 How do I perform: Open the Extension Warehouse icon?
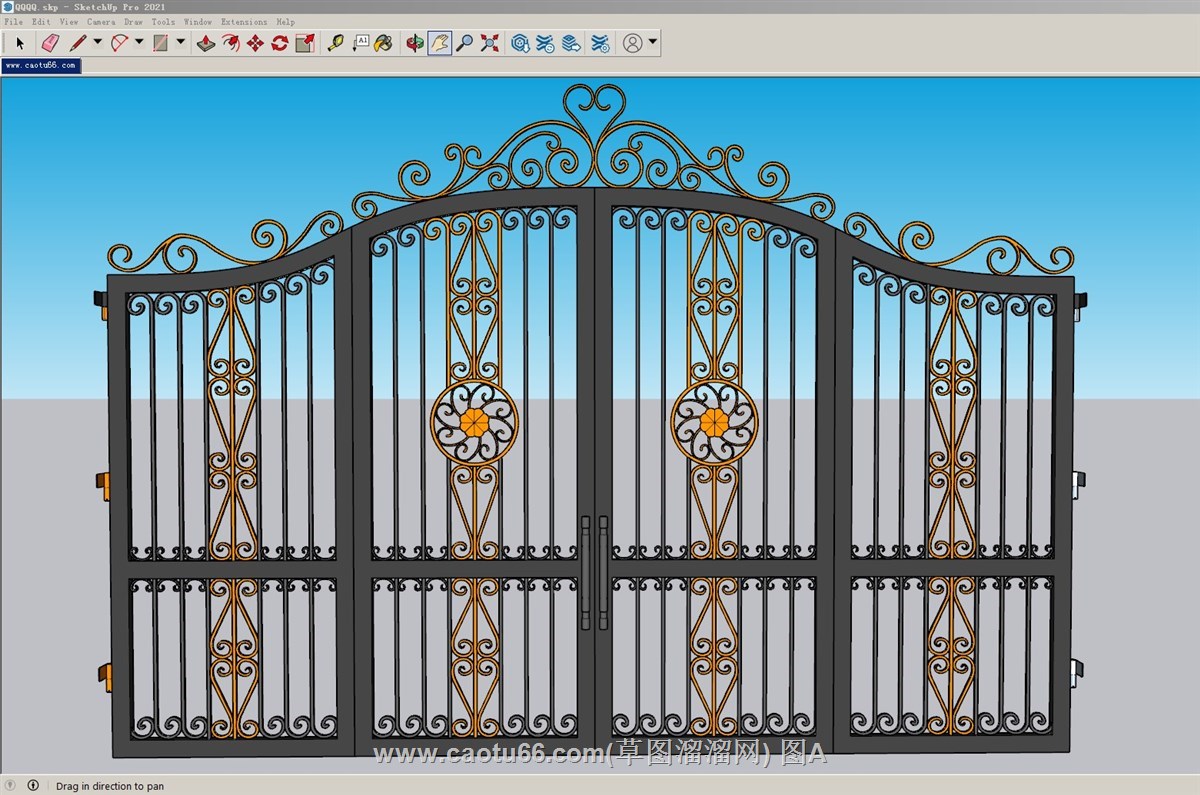(x=545, y=43)
